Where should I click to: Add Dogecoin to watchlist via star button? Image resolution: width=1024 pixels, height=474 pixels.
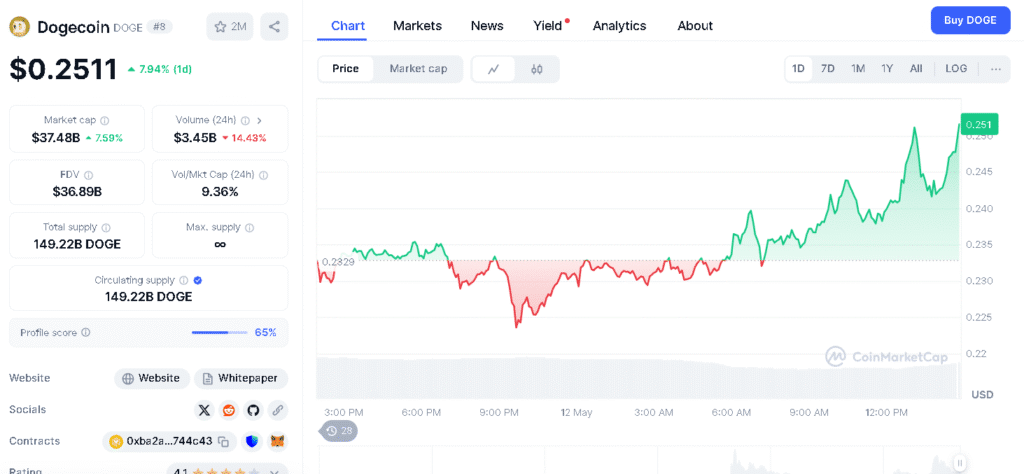(x=230, y=27)
